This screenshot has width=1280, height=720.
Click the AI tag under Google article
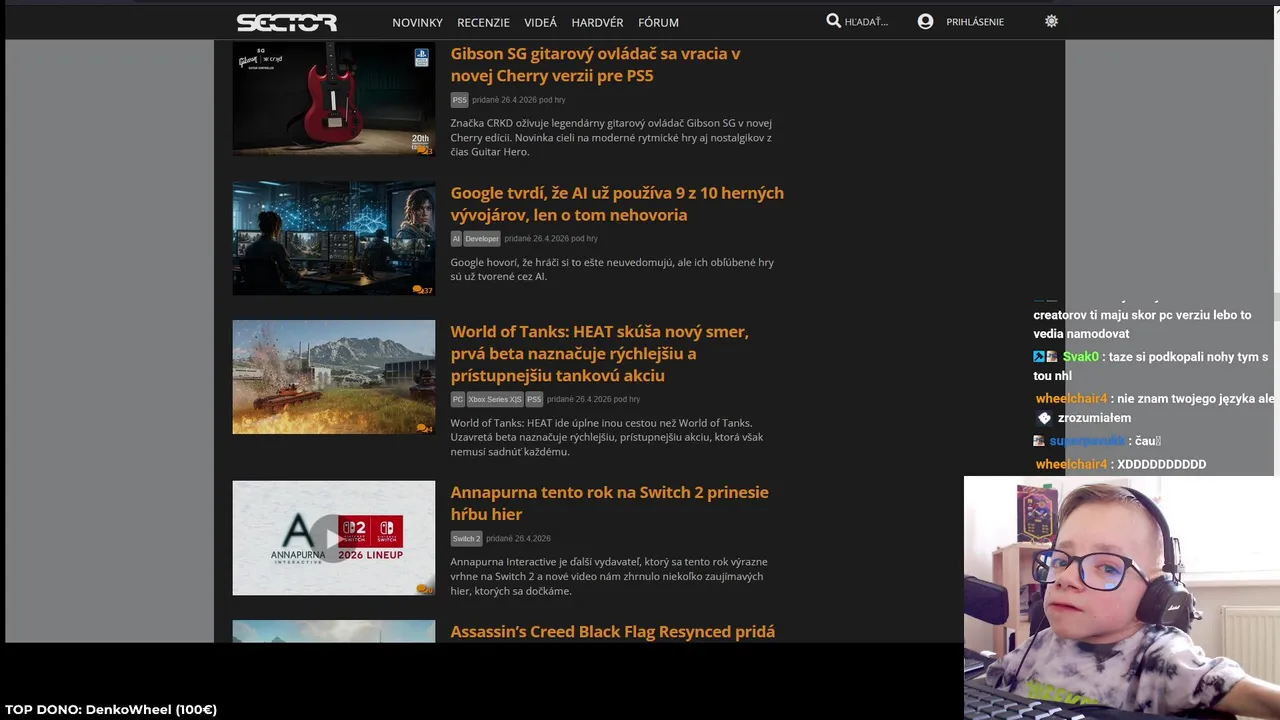(456, 239)
